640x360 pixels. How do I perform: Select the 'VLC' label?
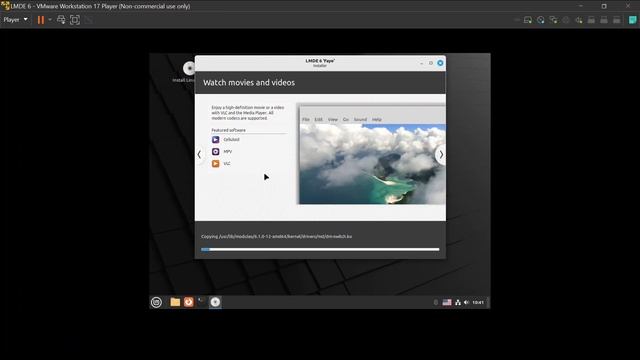tap(227, 164)
